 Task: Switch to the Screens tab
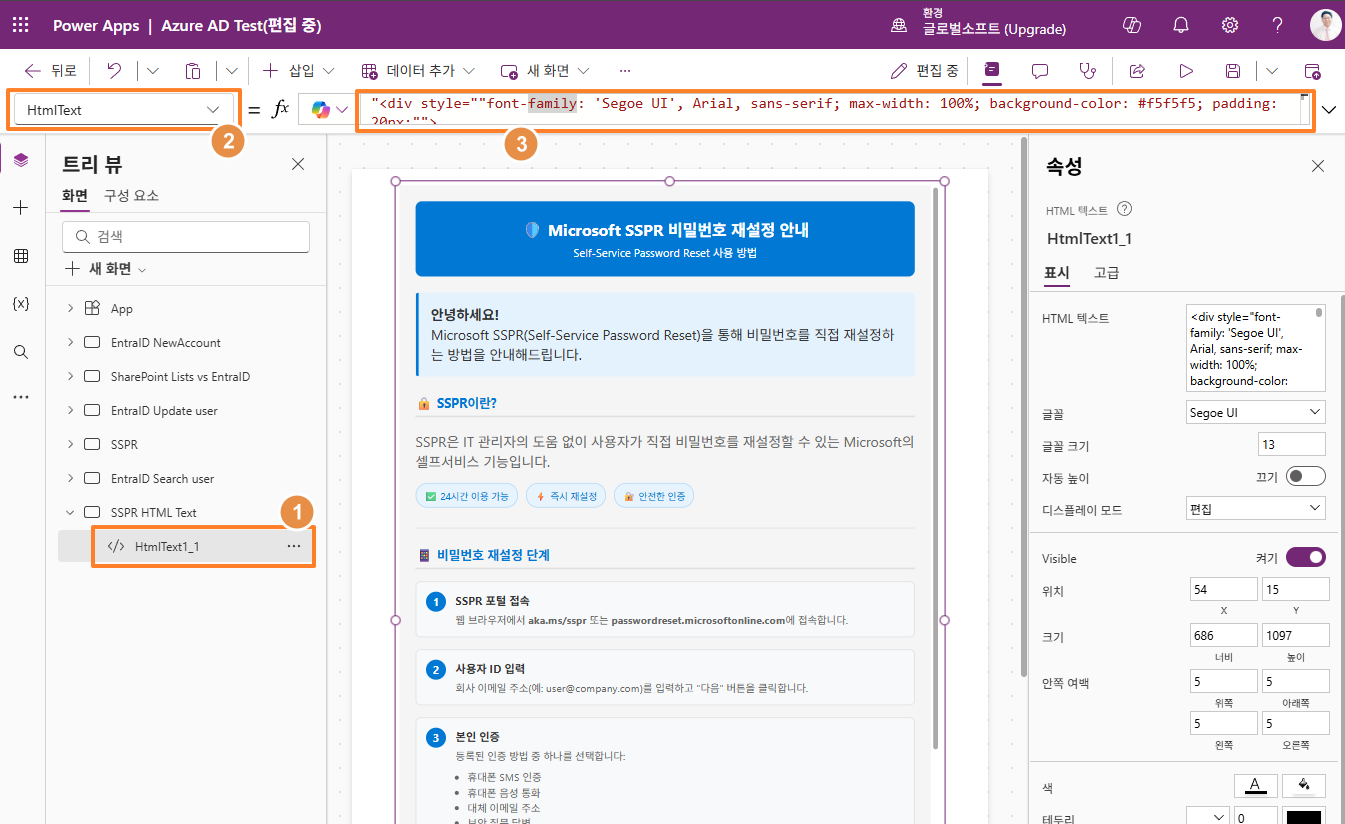[75, 195]
